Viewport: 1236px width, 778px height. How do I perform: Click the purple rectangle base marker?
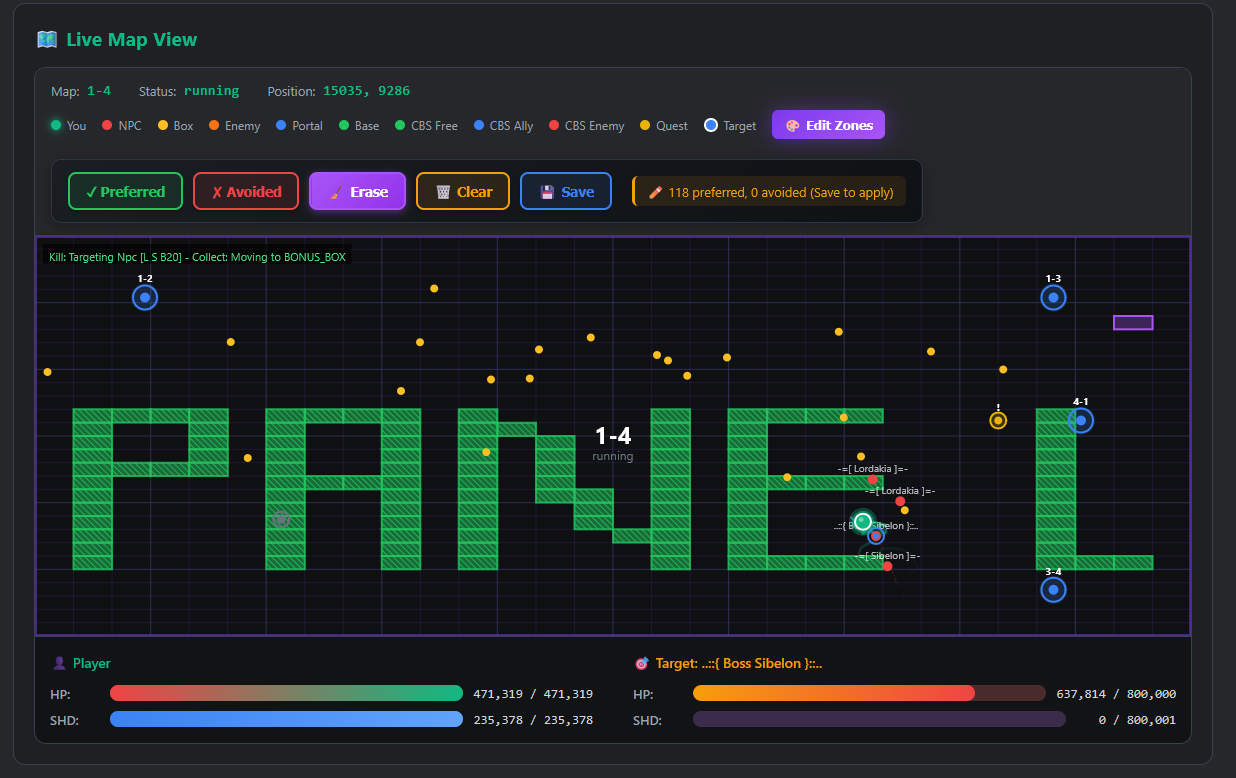(x=1133, y=323)
